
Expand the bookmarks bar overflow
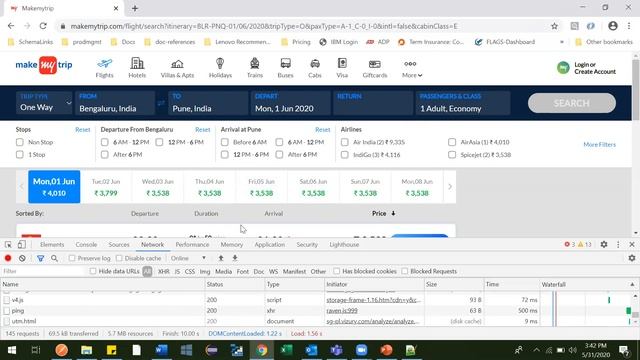[x=562, y=42]
